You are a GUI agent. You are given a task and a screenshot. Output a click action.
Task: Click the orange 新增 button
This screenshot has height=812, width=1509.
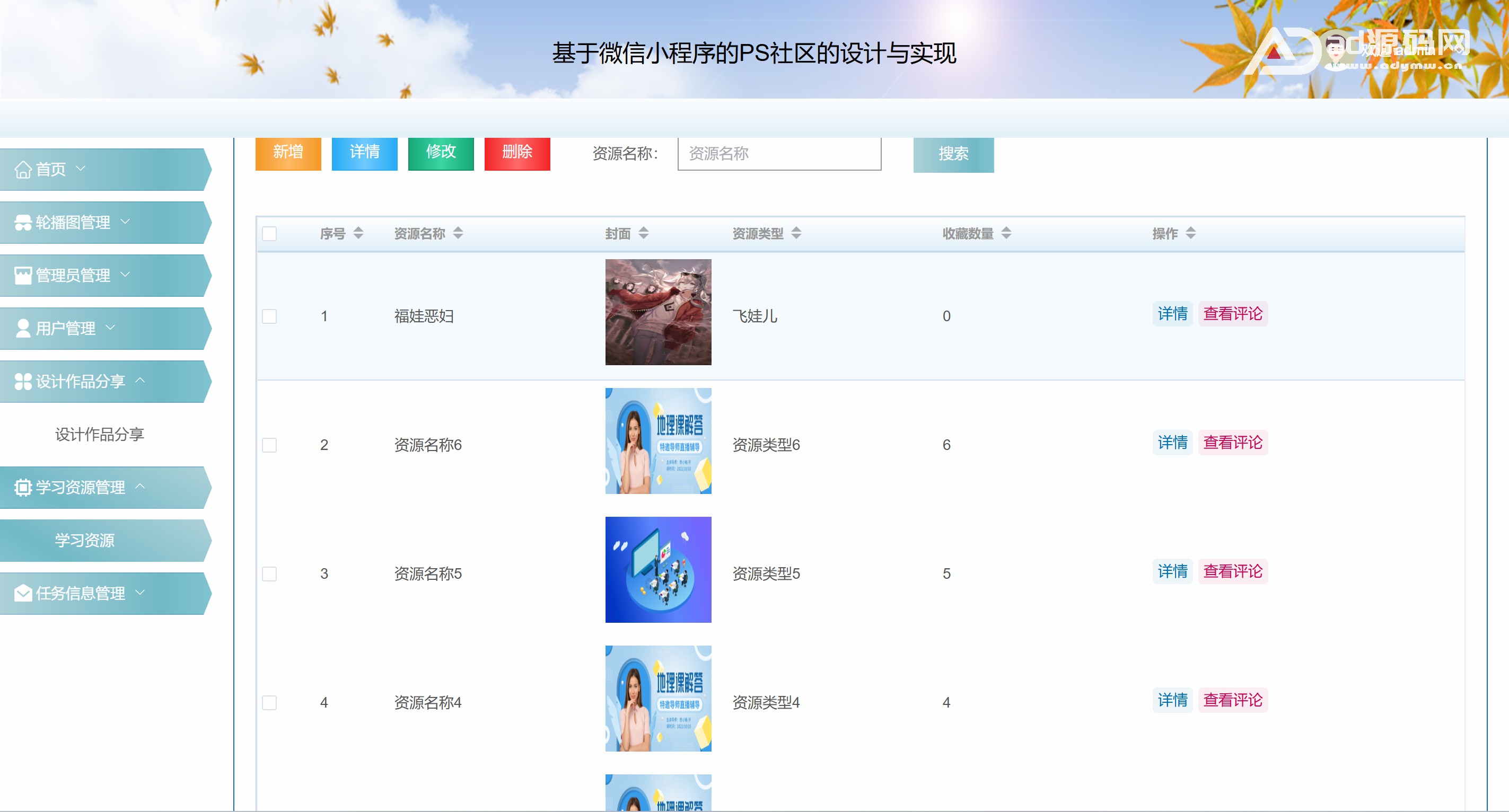point(288,153)
